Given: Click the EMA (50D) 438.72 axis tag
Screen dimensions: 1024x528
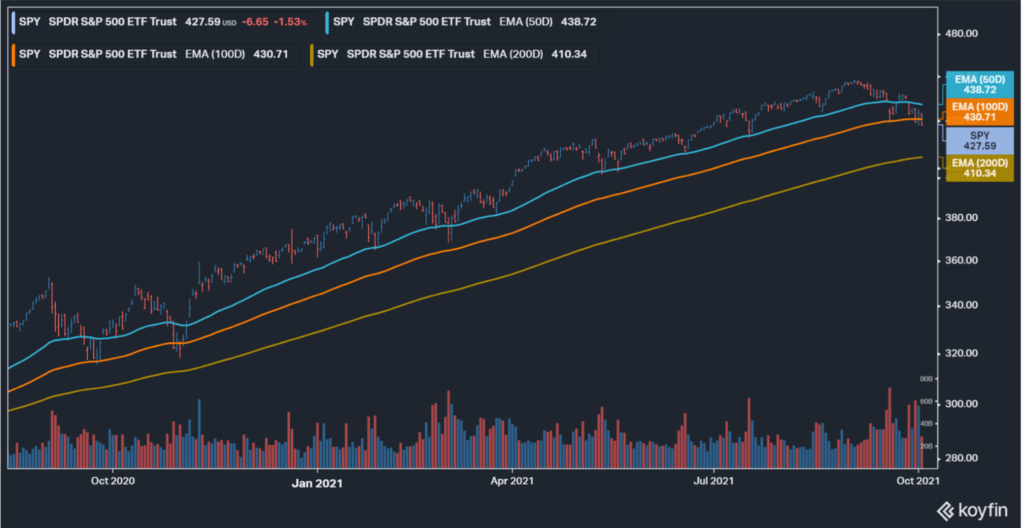Looking at the screenshot, I should click(x=980, y=84).
